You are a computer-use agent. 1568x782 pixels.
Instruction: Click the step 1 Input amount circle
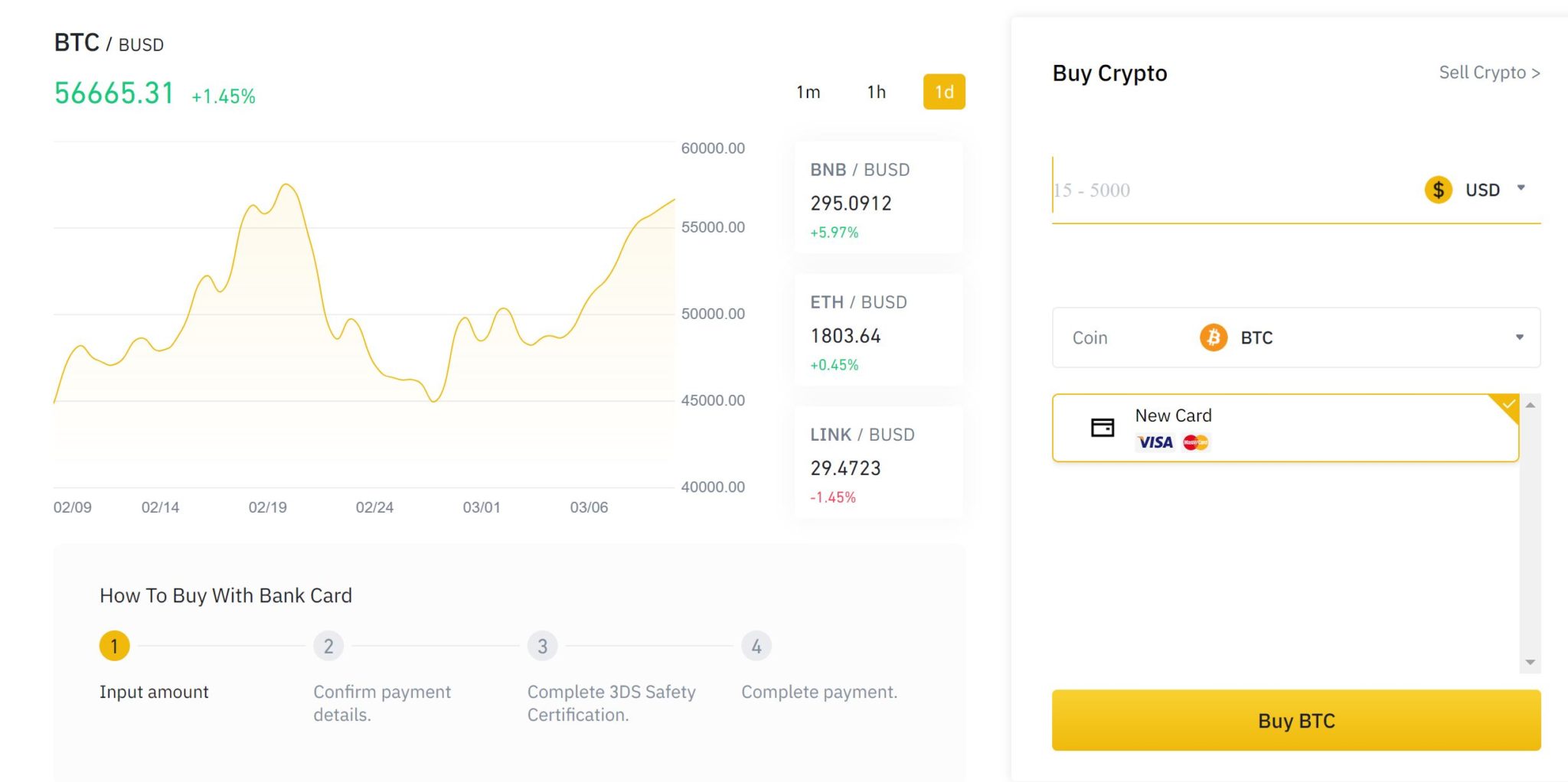(x=113, y=646)
